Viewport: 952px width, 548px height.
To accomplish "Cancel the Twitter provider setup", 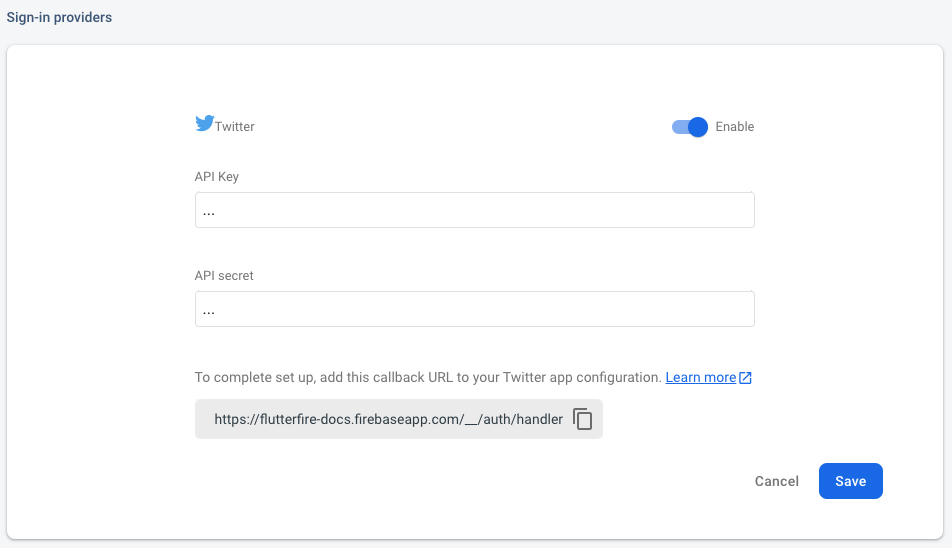I will [x=777, y=481].
